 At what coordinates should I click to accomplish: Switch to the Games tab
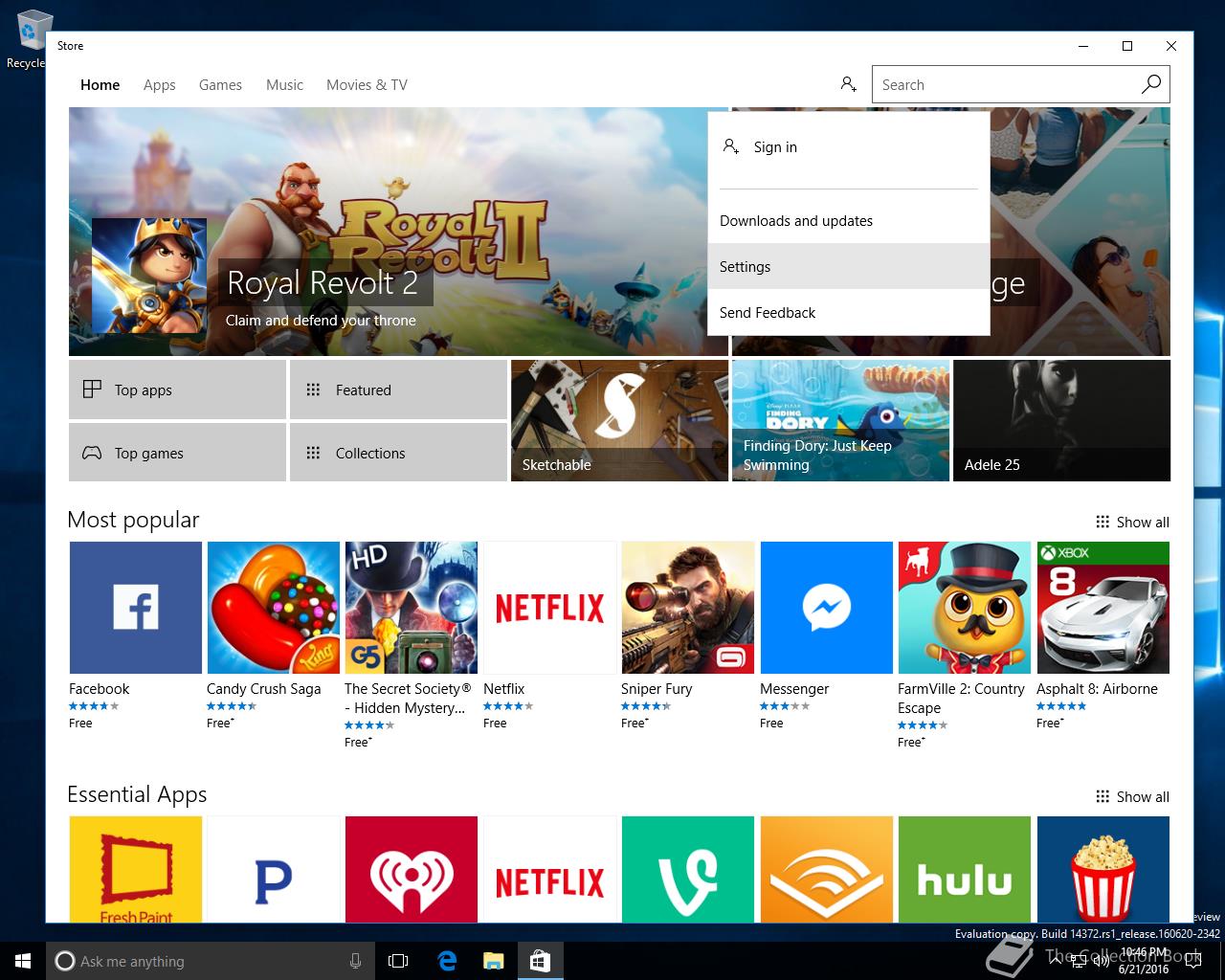click(x=220, y=85)
